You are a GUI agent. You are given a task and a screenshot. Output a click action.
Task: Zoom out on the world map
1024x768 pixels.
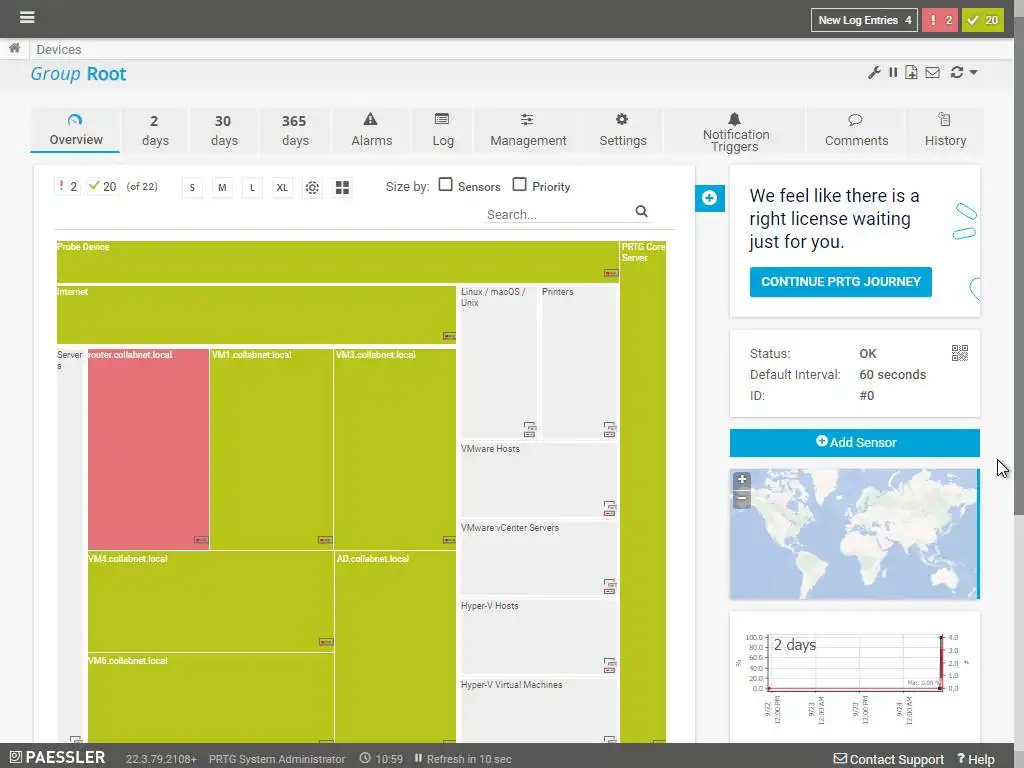[x=742, y=499]
